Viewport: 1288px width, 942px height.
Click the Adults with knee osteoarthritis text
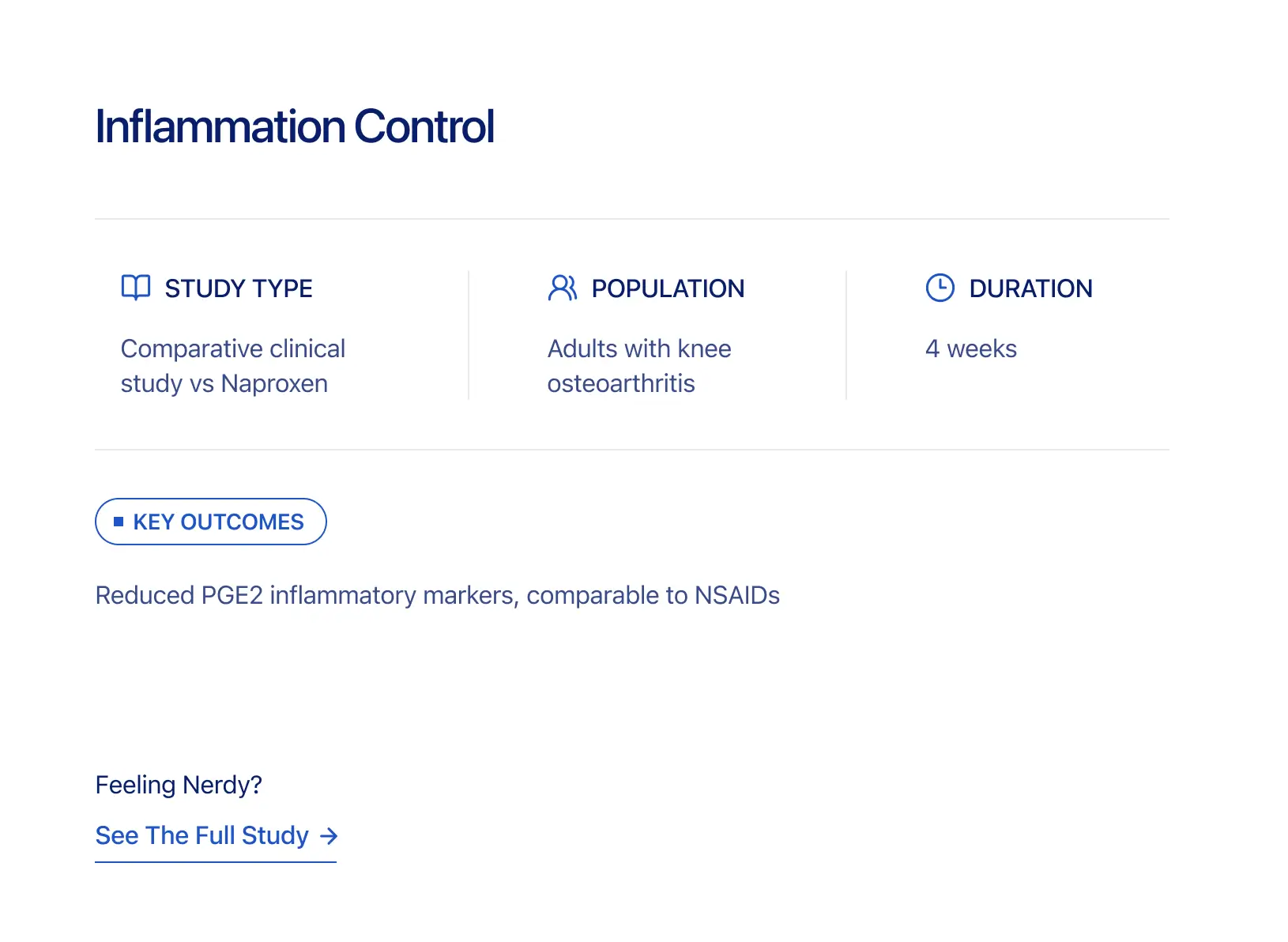coord(639,366)
